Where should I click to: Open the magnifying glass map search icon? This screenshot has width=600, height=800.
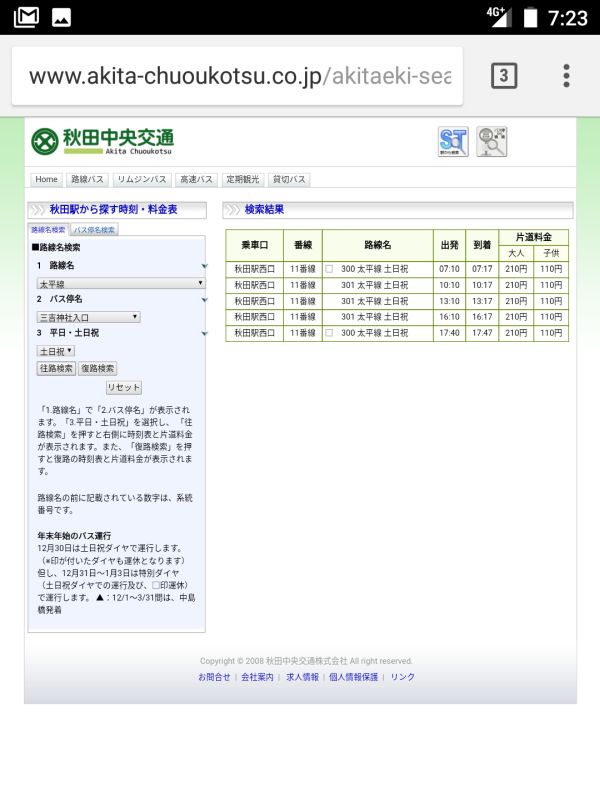[x=491, y=142]
